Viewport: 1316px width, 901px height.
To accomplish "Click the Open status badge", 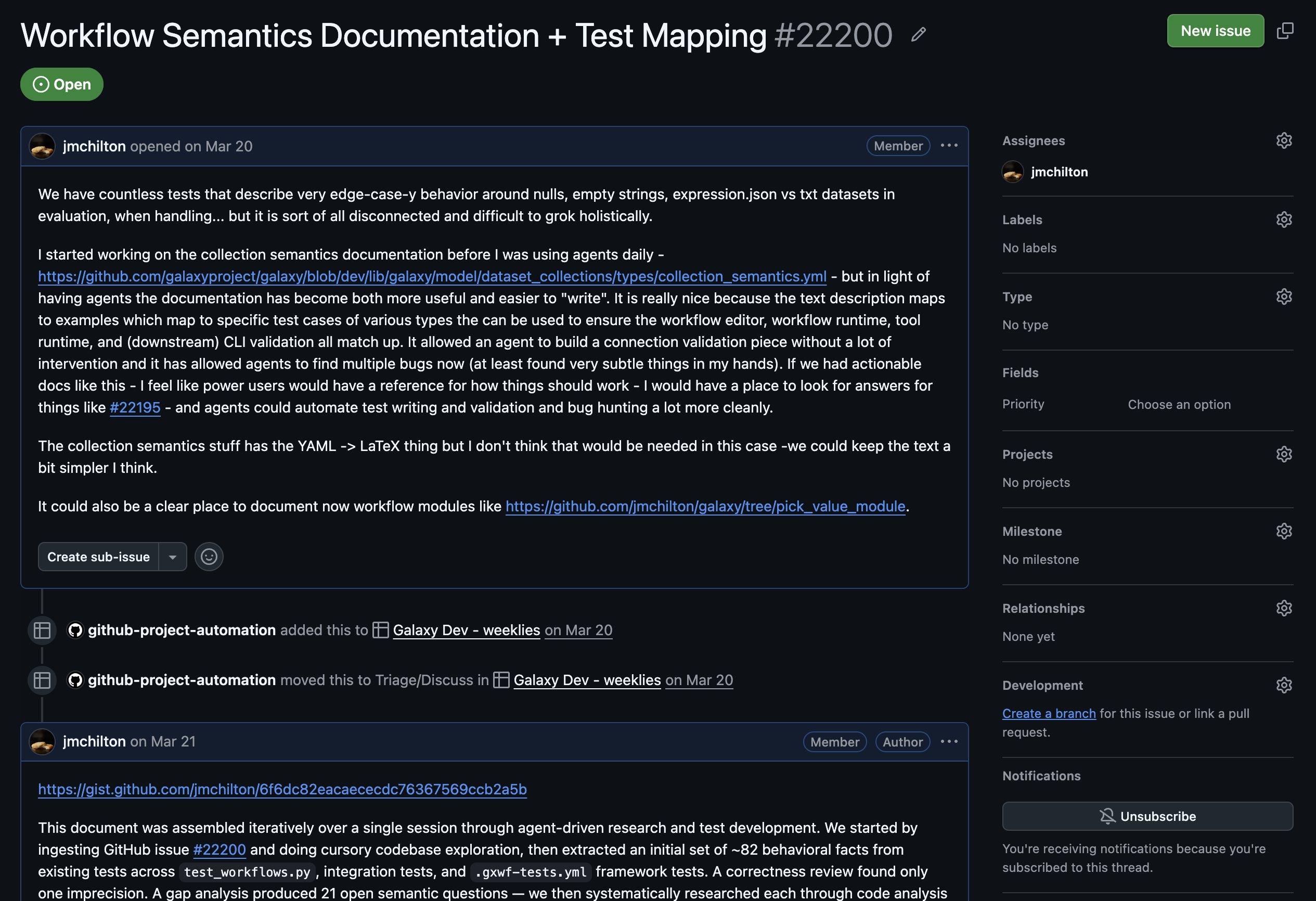I will pos(62,84).
